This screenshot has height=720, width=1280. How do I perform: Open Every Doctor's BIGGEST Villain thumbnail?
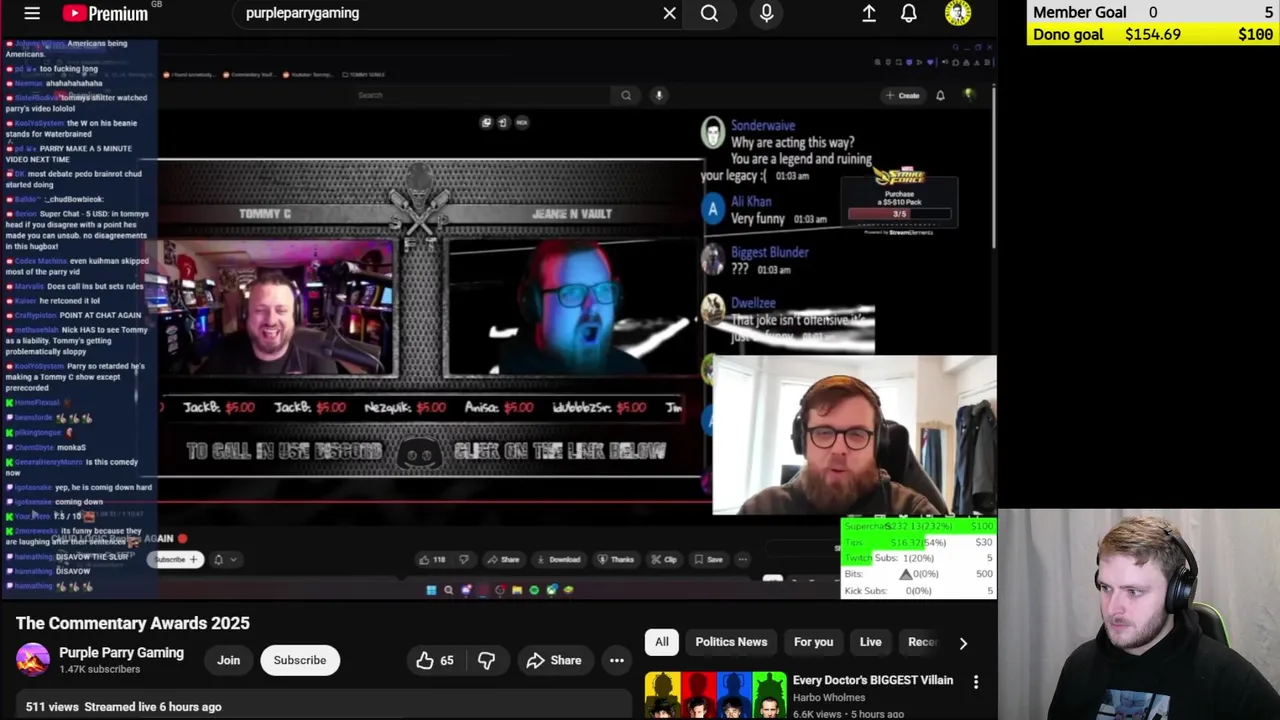[715, 696]
